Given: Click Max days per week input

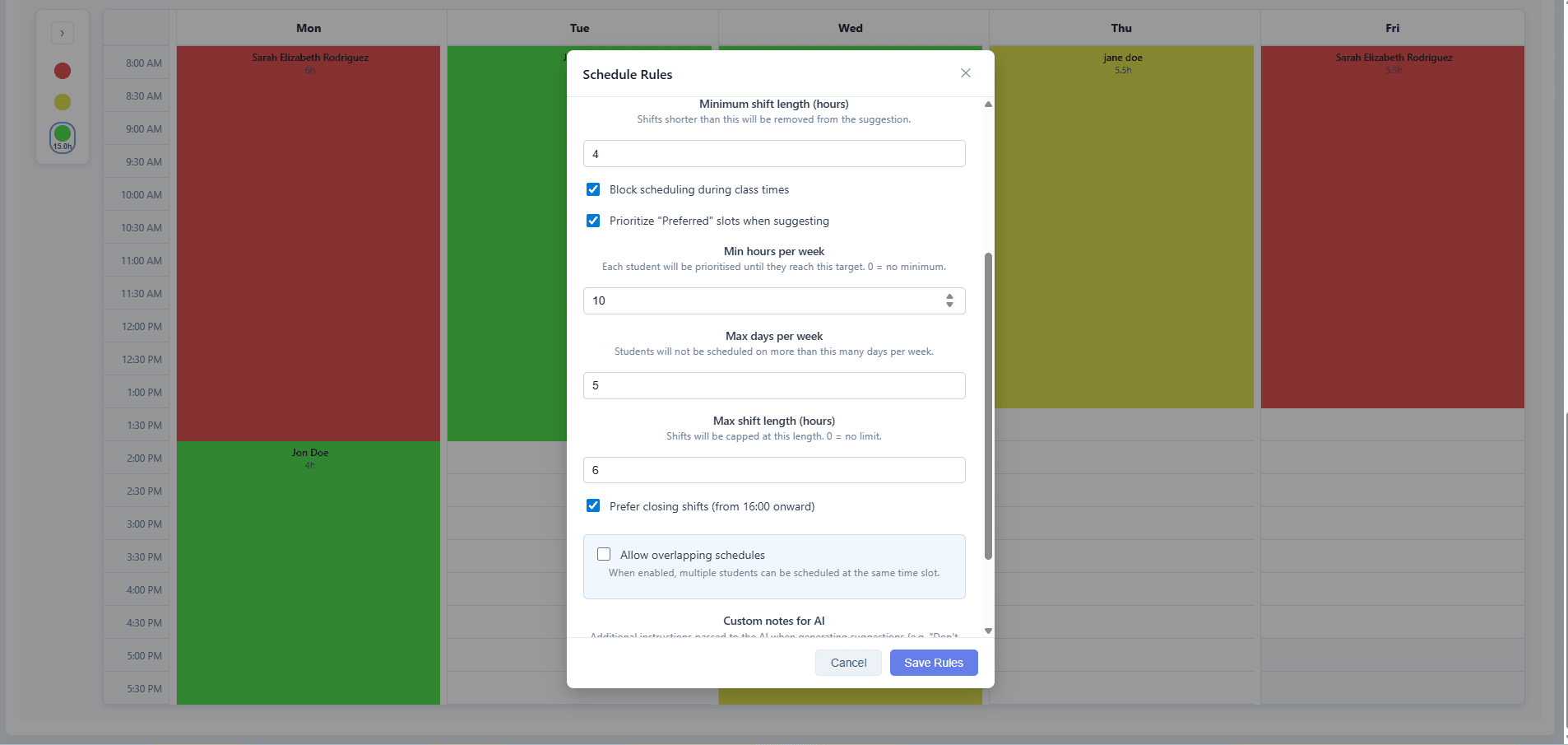Looking at the screenshot, I should [x=774, y=385].
